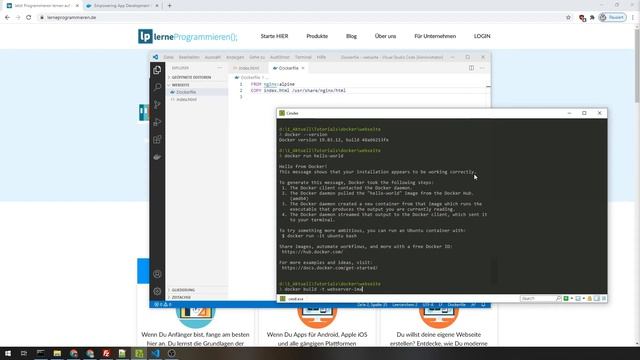Open the Blog navigation link

(351, 36)
